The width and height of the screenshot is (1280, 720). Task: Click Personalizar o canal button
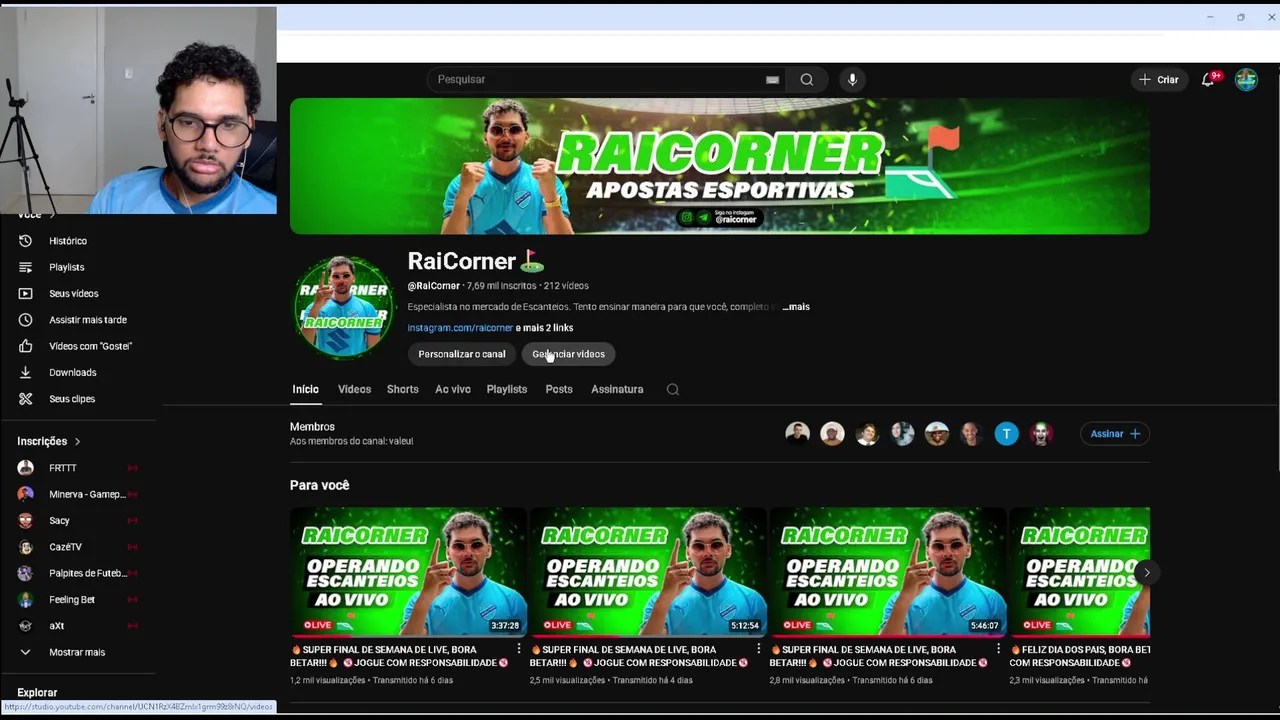[462, 354]
